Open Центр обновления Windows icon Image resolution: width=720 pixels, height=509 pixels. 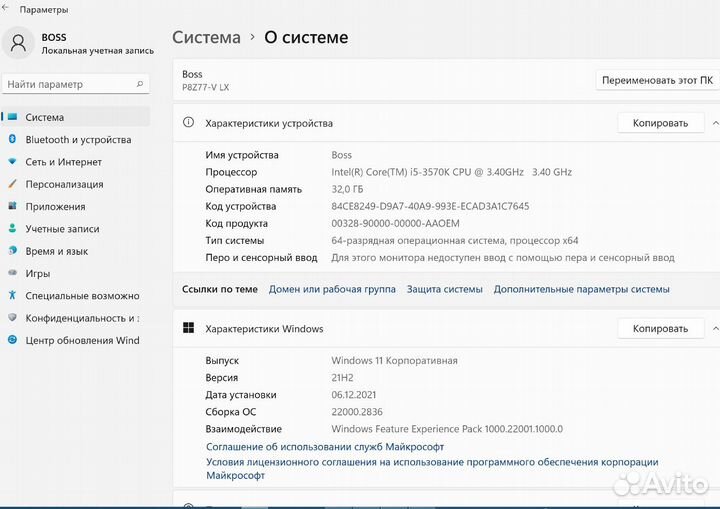(12, 340)
